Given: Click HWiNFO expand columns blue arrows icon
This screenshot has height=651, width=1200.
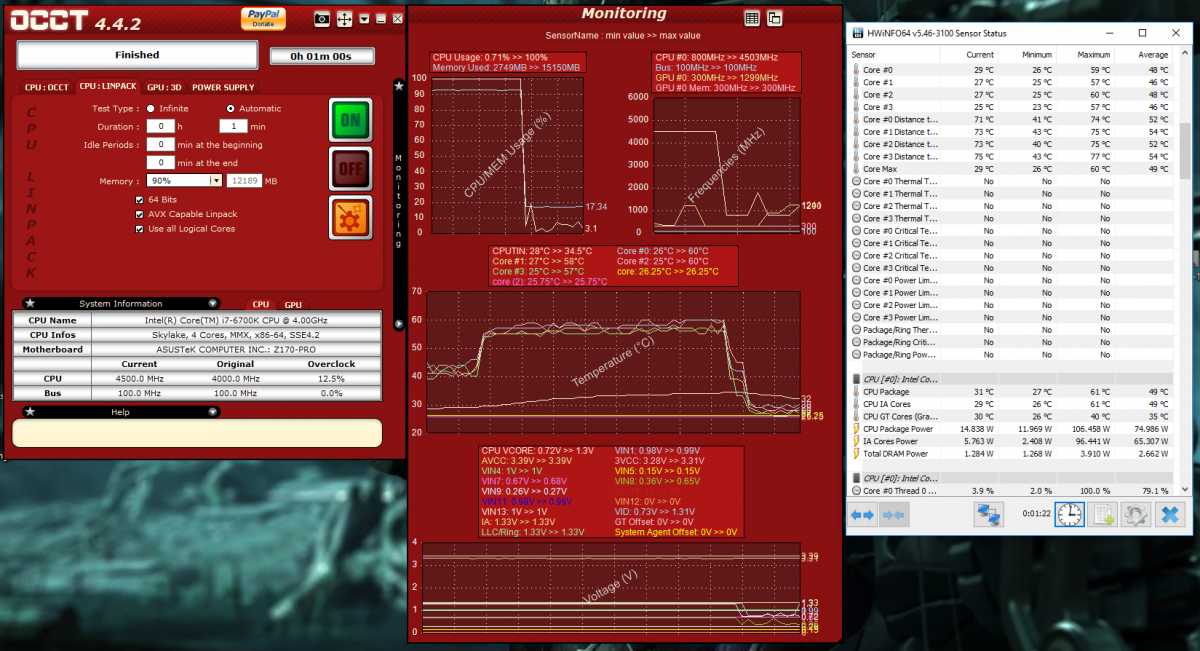Looking at the screenshot, I should coord(863,515).
